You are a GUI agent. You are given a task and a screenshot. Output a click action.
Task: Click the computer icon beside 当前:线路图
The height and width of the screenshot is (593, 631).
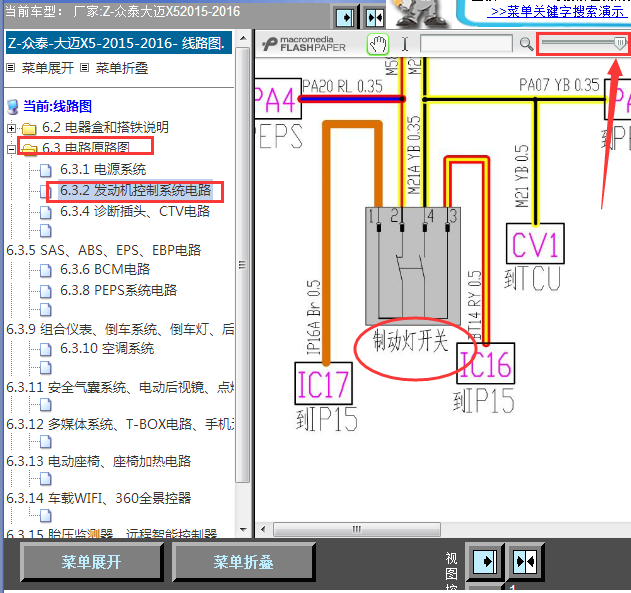(13, 107)
